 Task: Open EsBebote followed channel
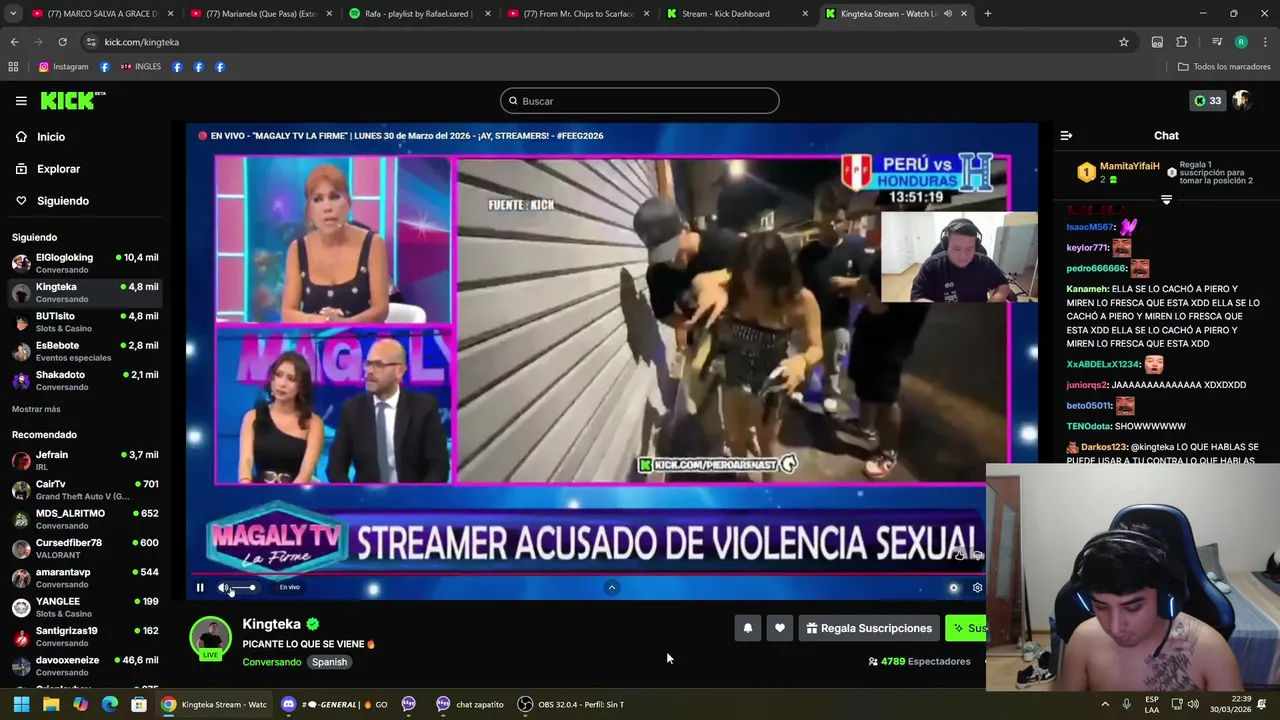85,351
